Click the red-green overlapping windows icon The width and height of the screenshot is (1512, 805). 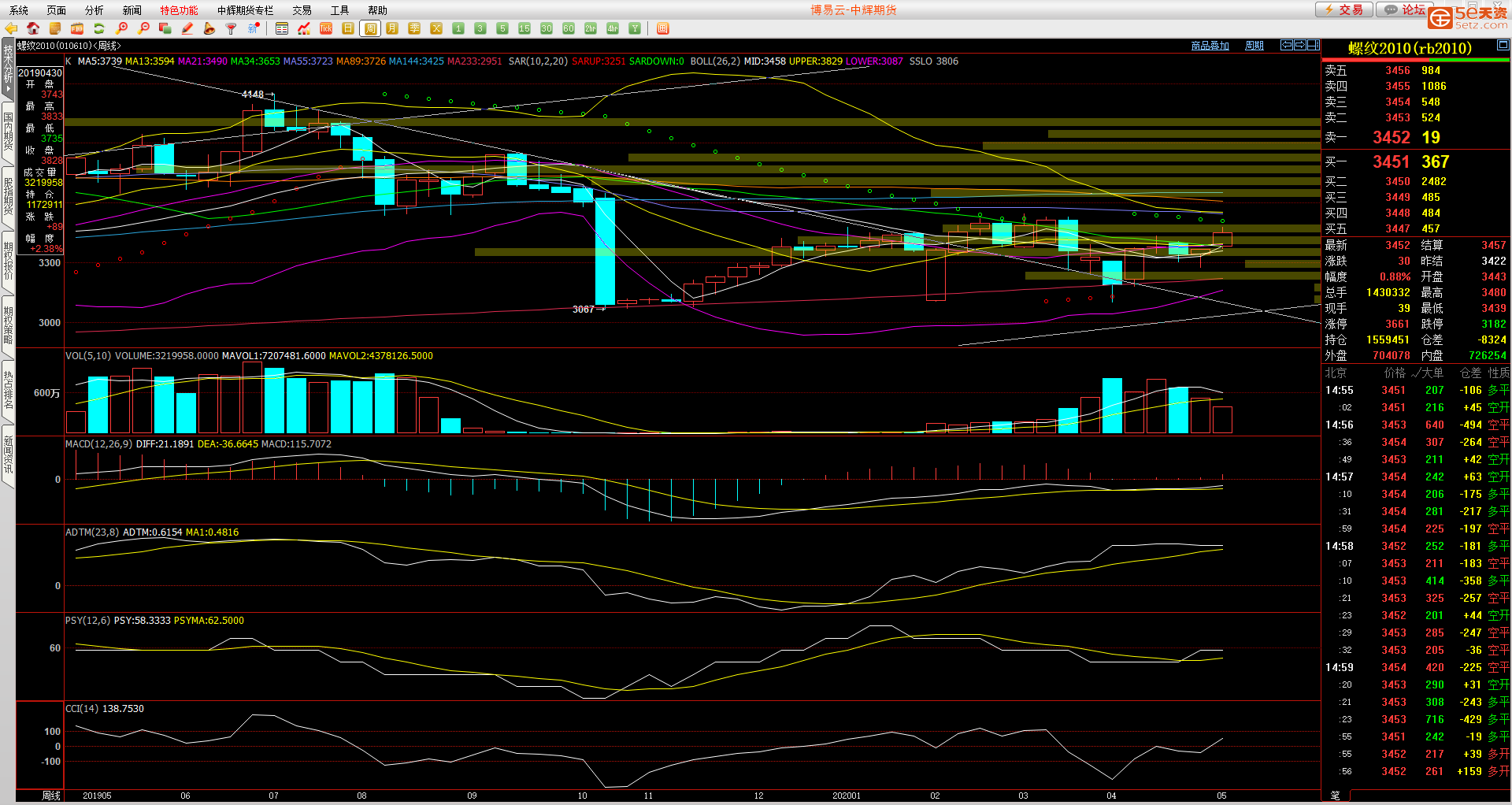tap(165, 28)
